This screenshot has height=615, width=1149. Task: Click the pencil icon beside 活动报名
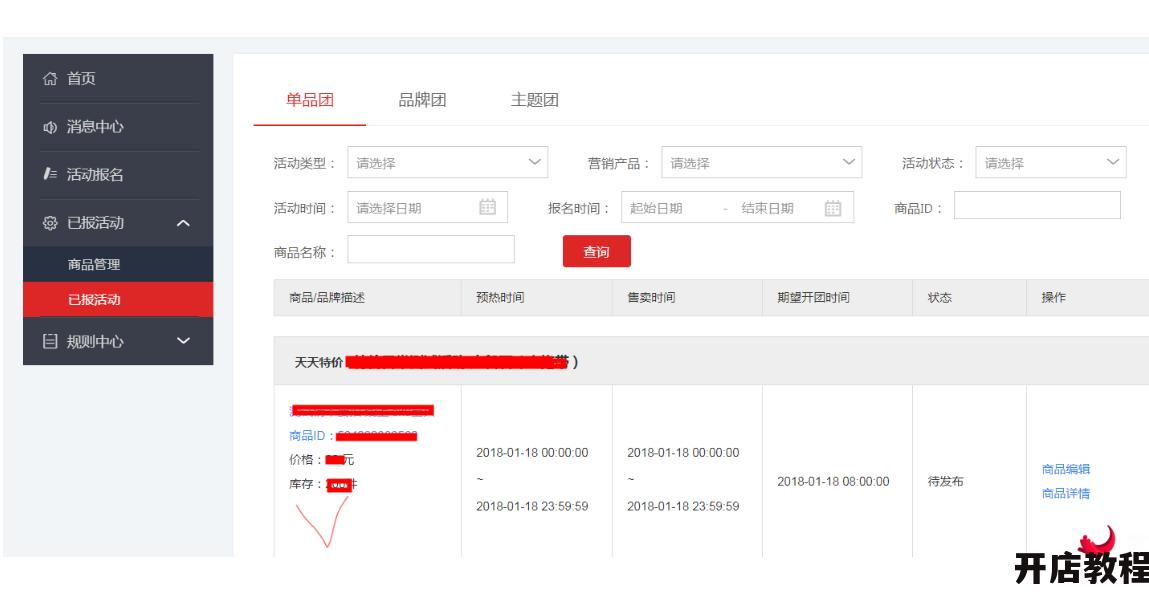(50, 174)
